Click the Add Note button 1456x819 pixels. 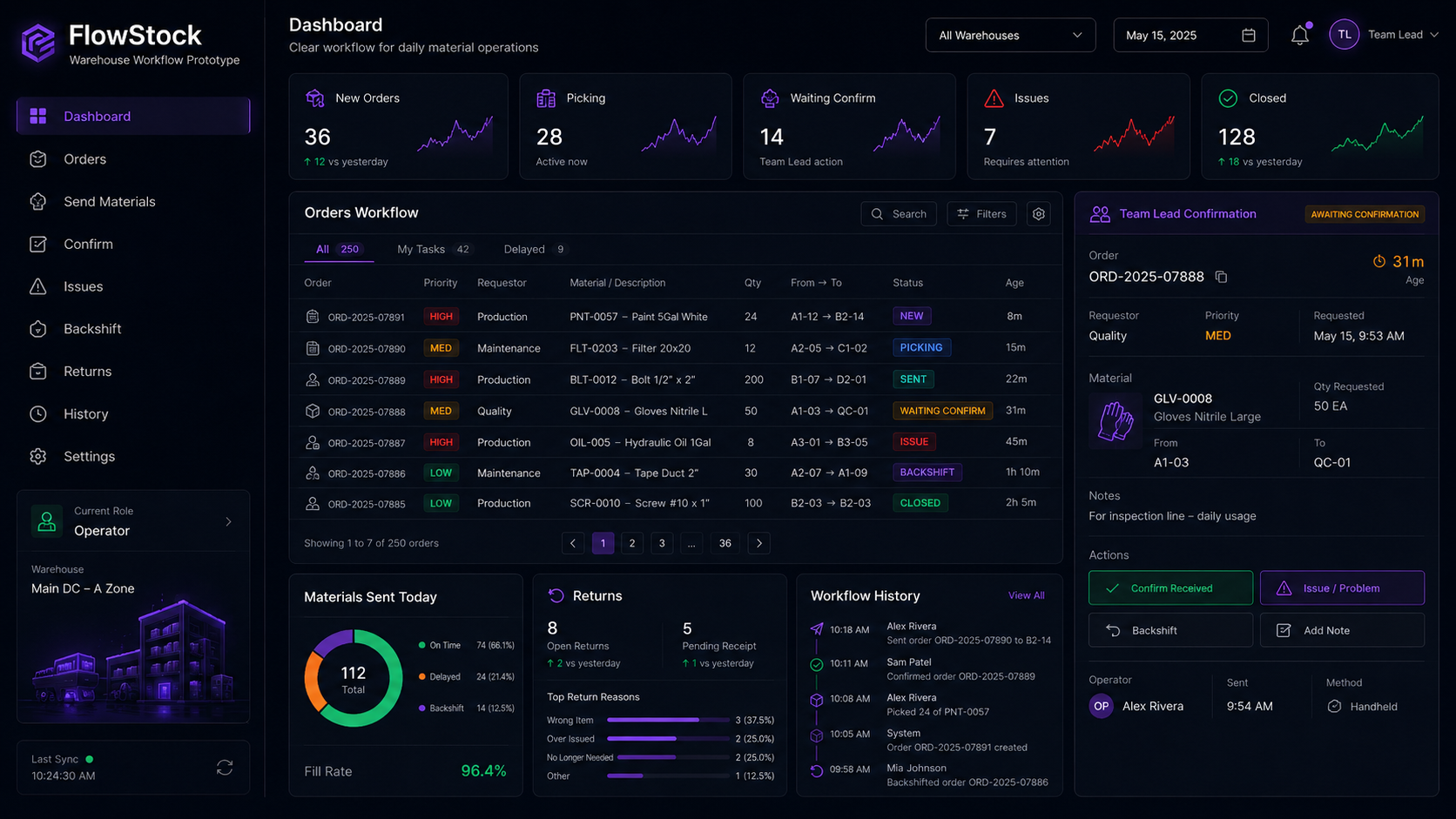coord(1342,630)
